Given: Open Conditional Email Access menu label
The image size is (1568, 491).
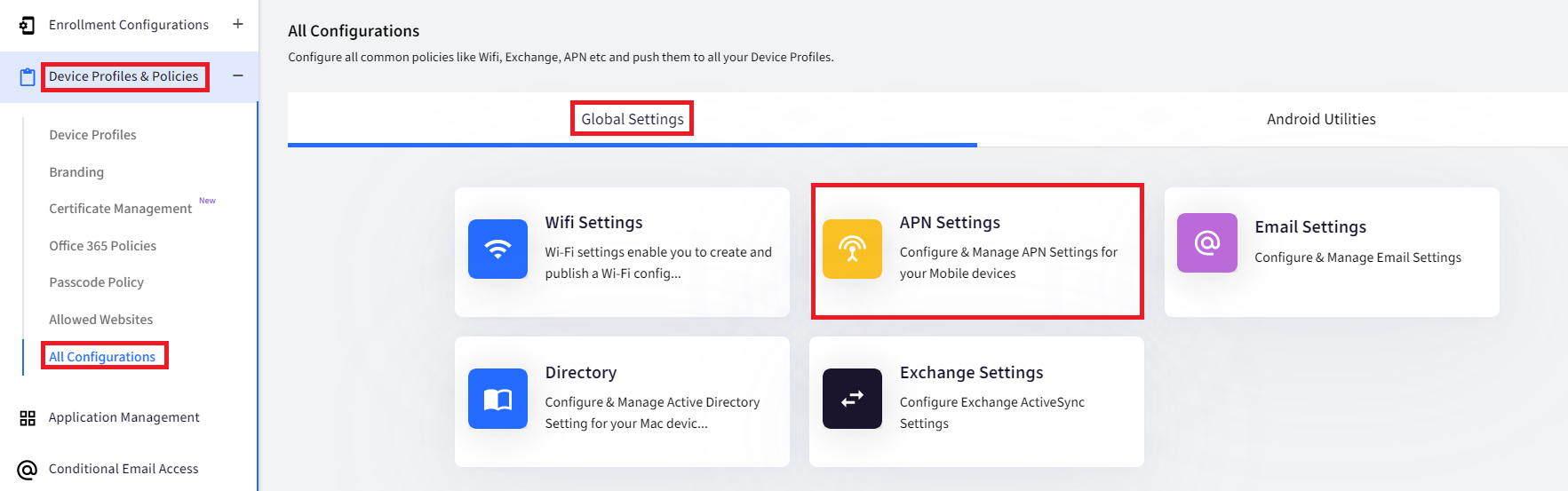Looking at the screenshot, I should pyautogui.click(x=123, y=469).
